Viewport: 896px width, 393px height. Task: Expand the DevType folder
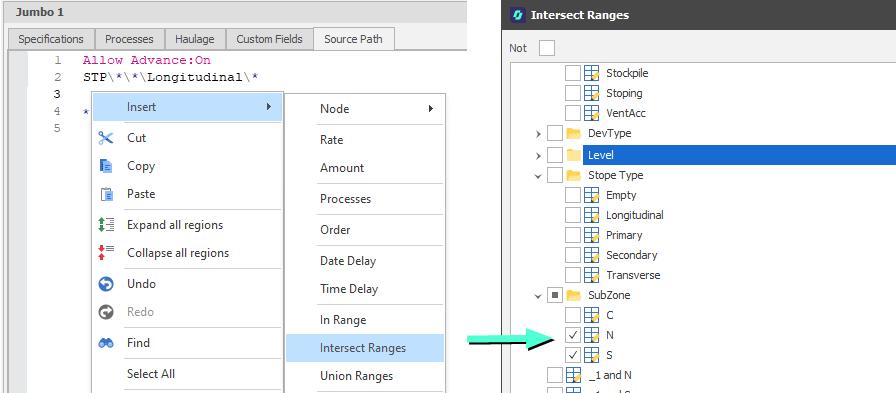[x=538, y=134]
